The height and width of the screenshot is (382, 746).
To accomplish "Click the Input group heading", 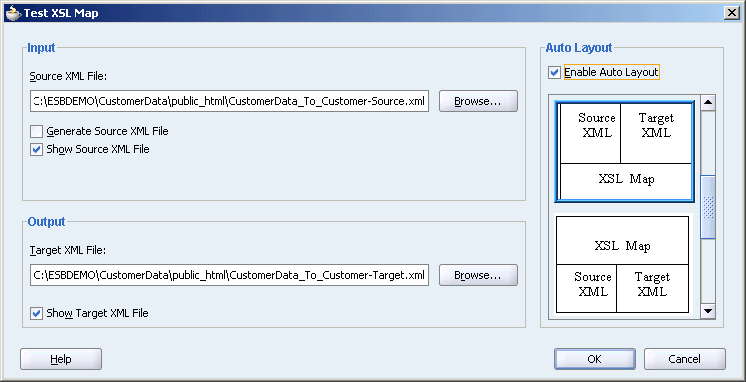I will point(41,48).
